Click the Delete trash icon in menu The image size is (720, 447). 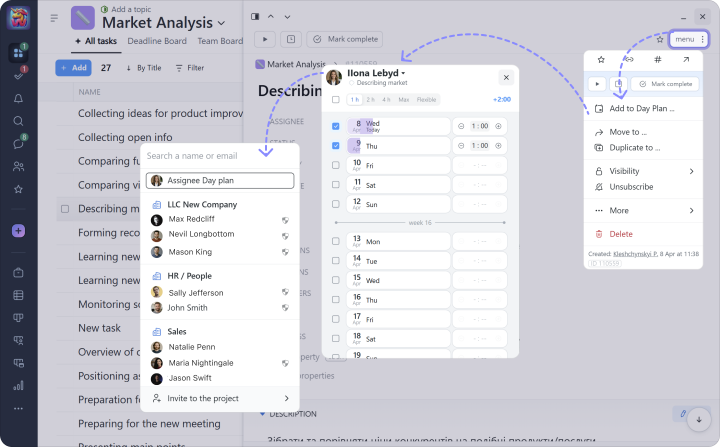pos(599,234)
